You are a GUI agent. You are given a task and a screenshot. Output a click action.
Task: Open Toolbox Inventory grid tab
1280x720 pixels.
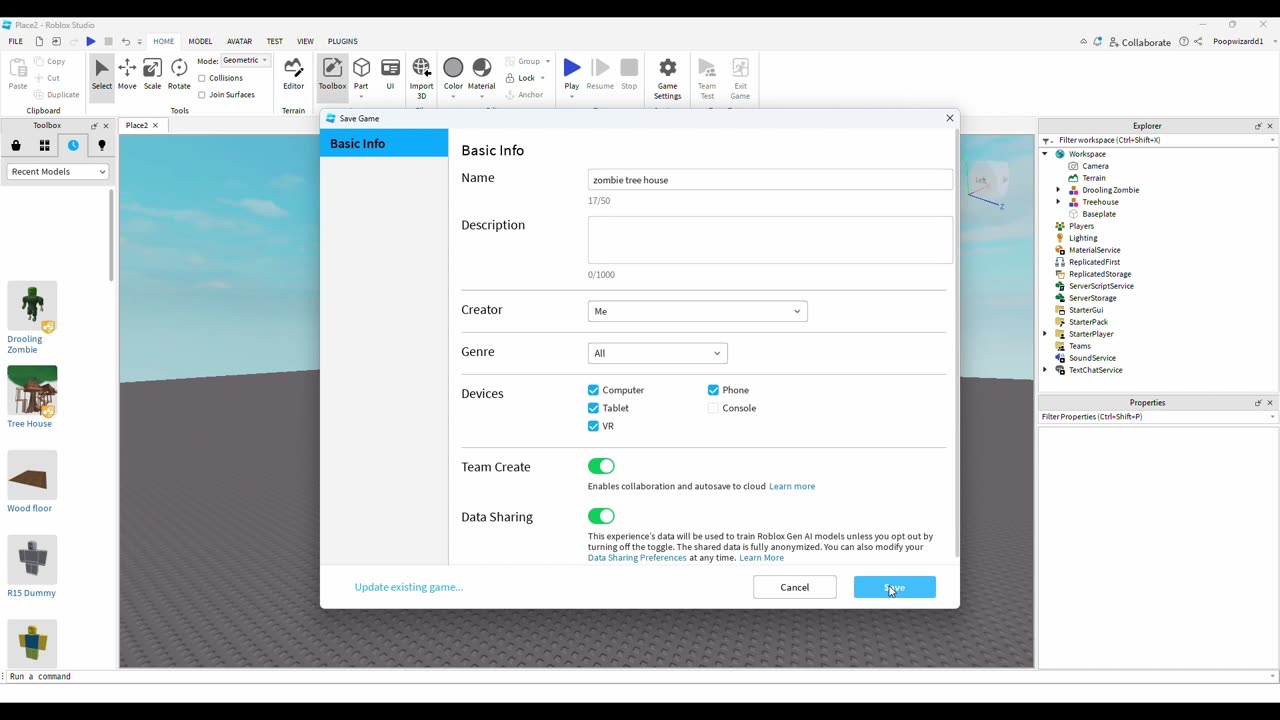[45, 145]
